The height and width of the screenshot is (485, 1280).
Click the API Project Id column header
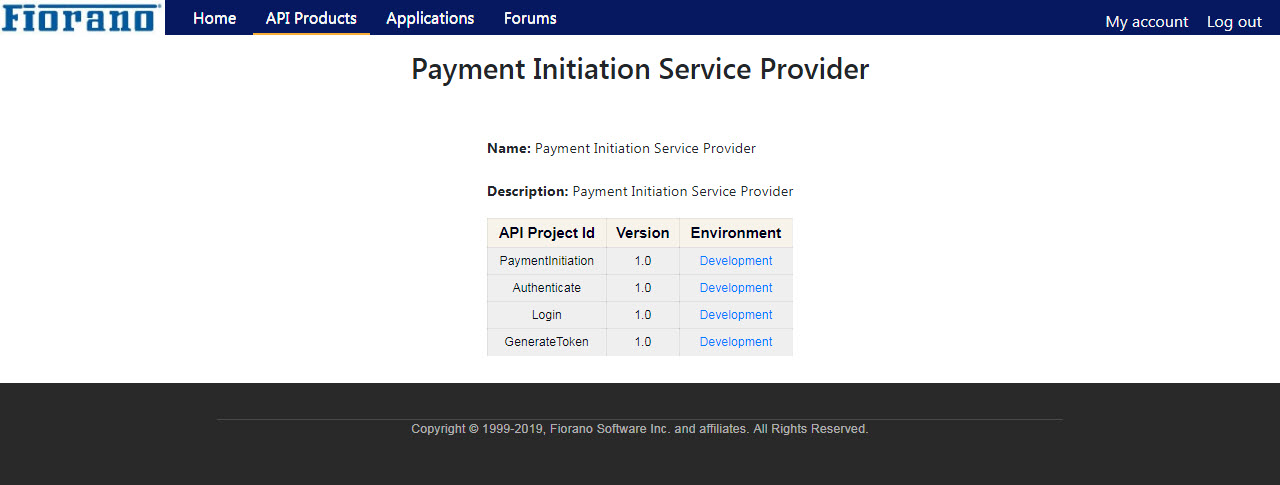(x=547, y=233)
